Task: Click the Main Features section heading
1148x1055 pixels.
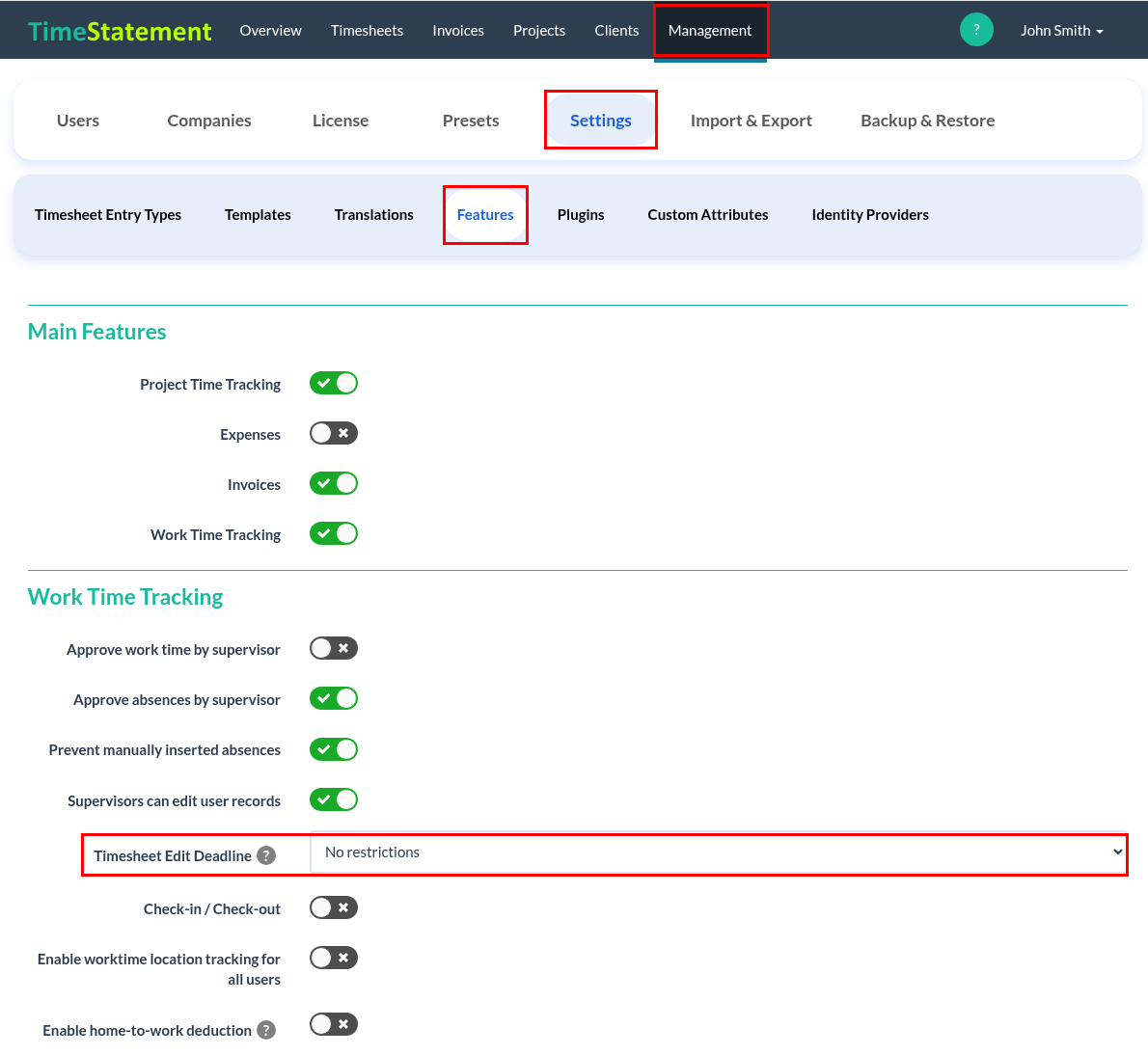Action: [96, 332]
